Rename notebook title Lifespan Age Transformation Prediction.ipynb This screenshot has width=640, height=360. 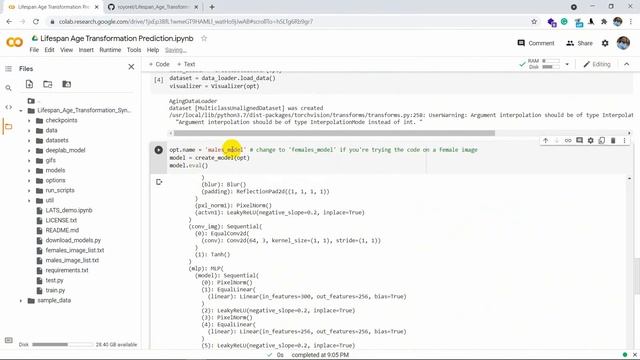(x=117, y=38)
